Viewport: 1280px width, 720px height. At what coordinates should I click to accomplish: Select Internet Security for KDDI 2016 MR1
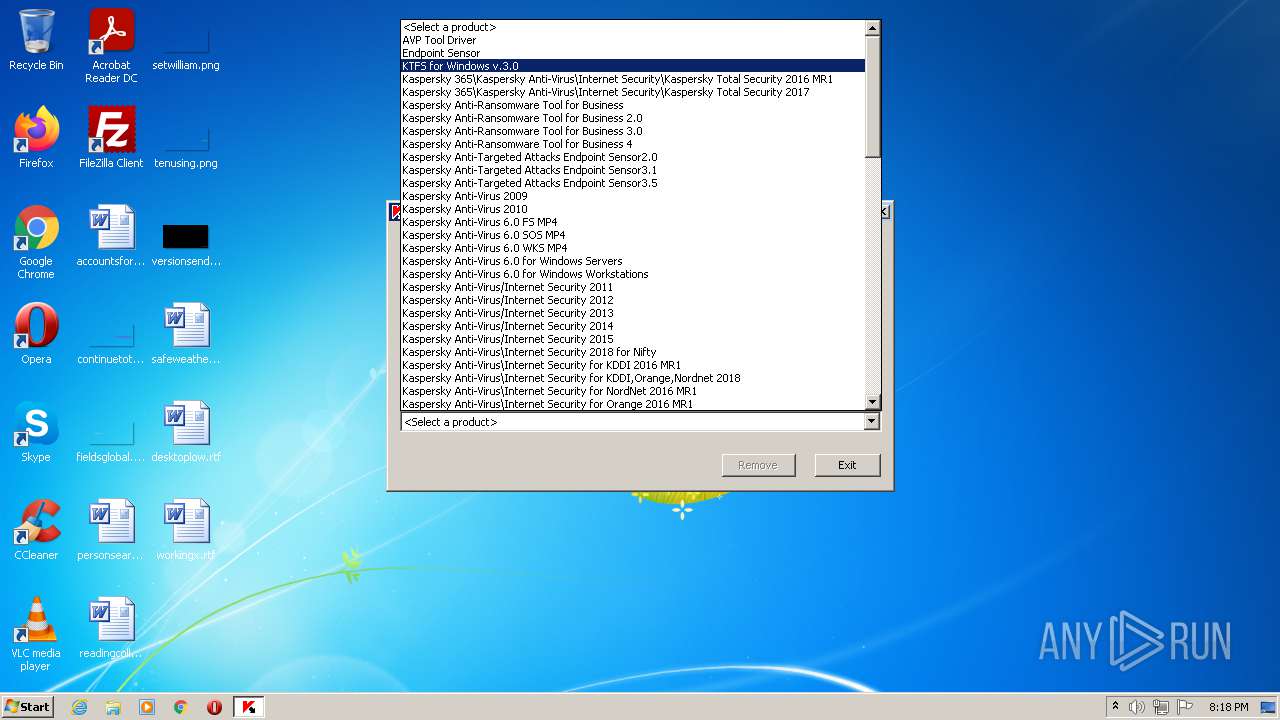pyautogui.click(x=632, y=365)
